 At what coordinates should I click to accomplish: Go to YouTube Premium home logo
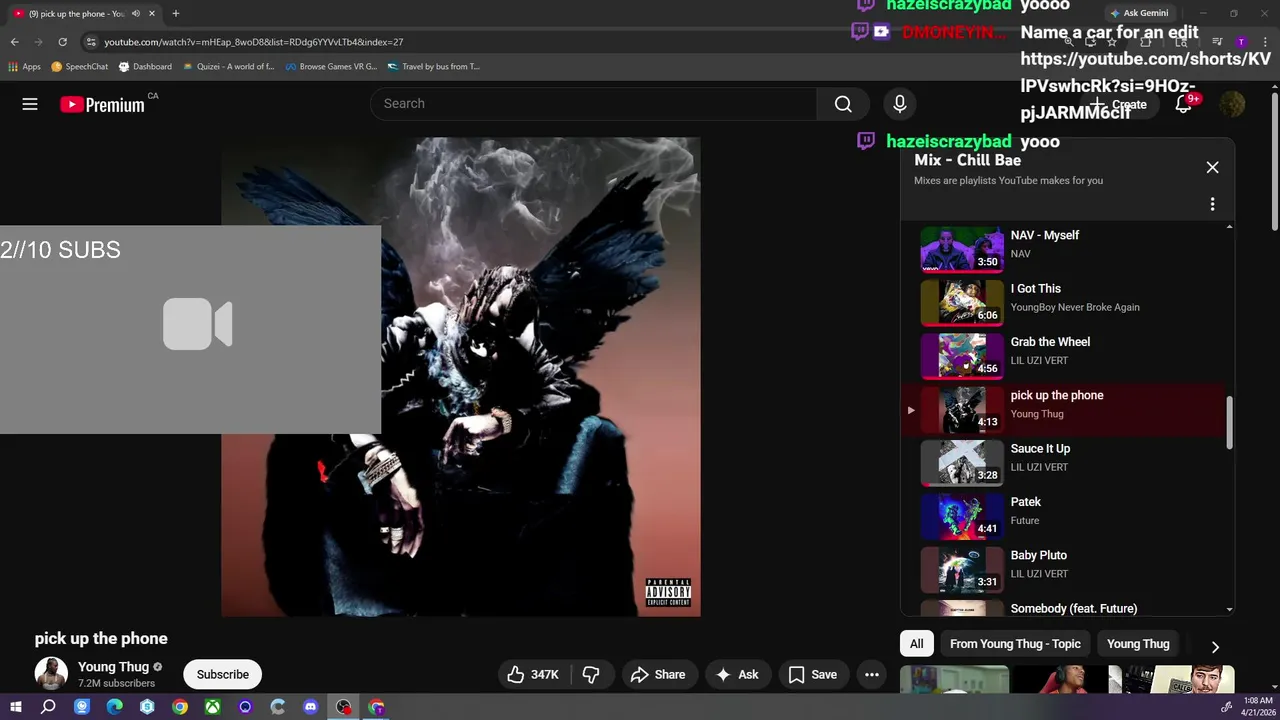tap(102, 105)
